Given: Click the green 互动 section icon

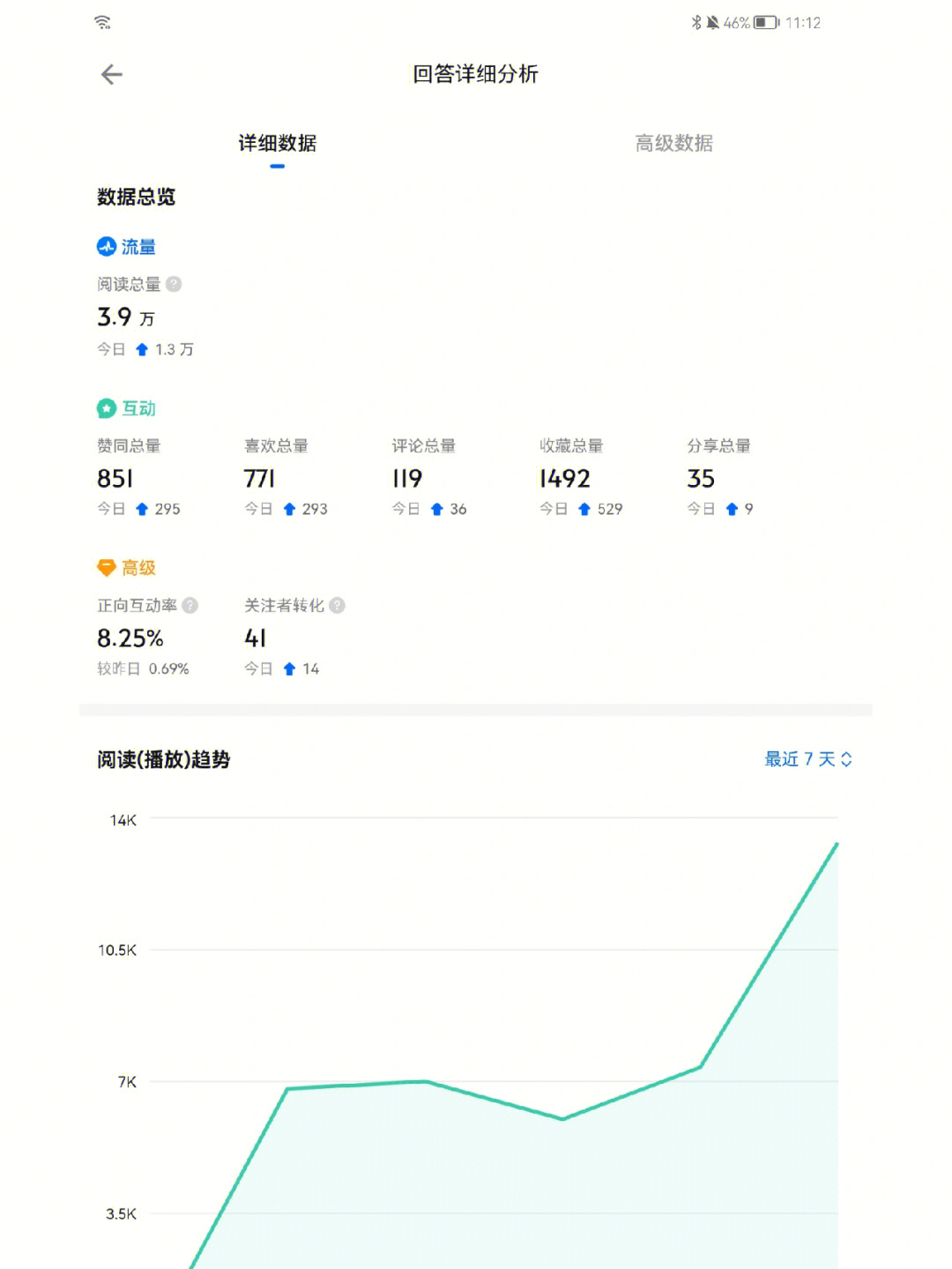Looking at the screenshot, I should tap(107, 408).
